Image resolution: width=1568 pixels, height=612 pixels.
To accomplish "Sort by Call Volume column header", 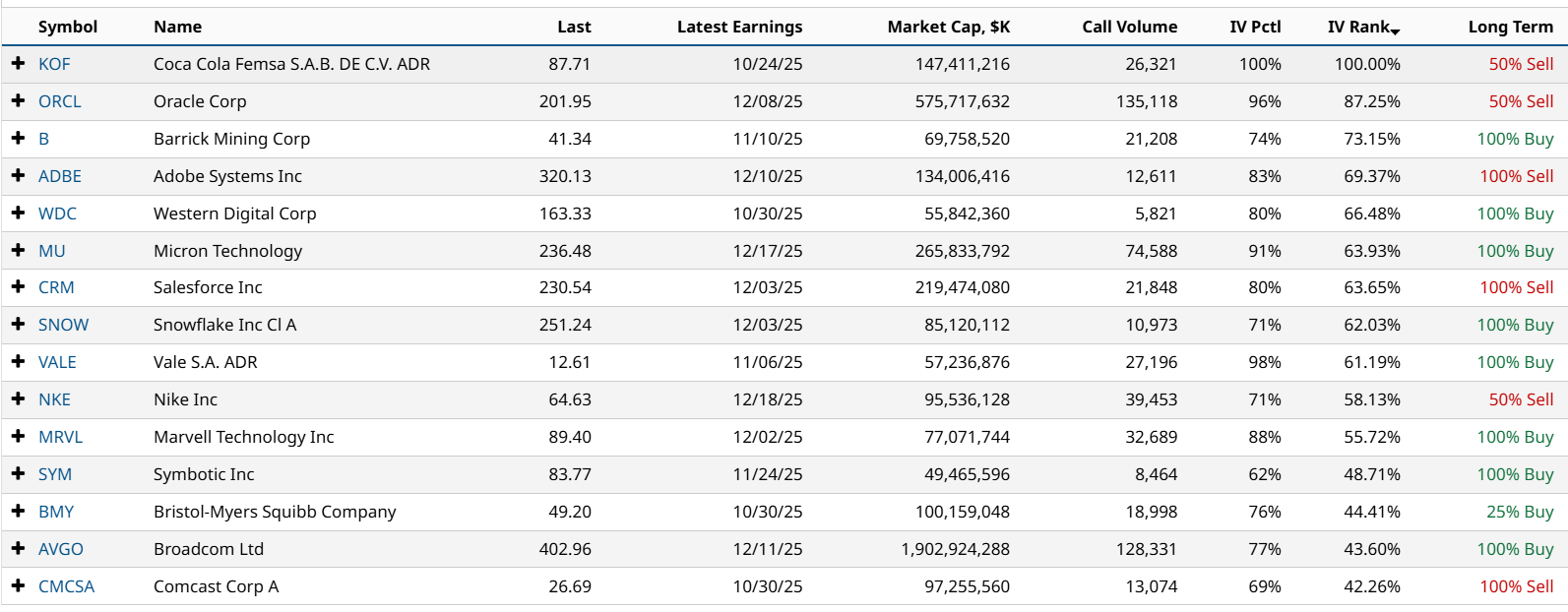I will (1129, 27).
